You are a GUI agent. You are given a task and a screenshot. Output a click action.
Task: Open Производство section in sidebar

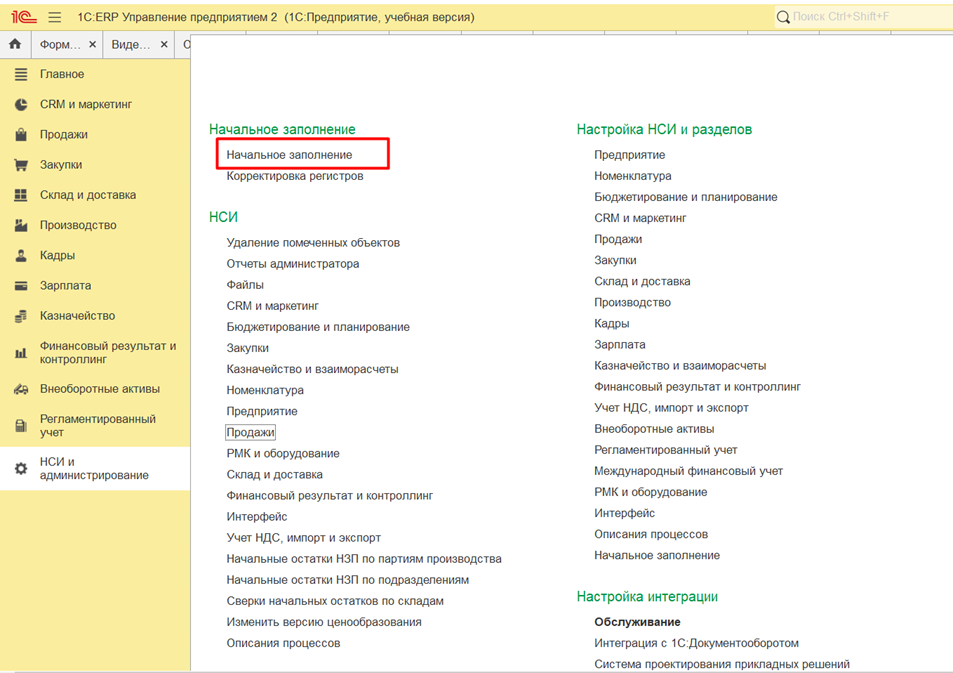78,225
